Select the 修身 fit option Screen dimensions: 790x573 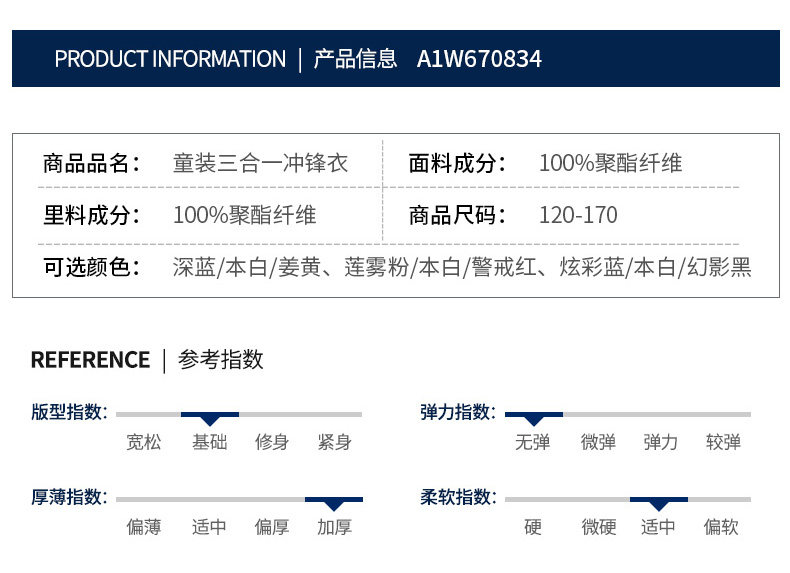coord(272,442)
